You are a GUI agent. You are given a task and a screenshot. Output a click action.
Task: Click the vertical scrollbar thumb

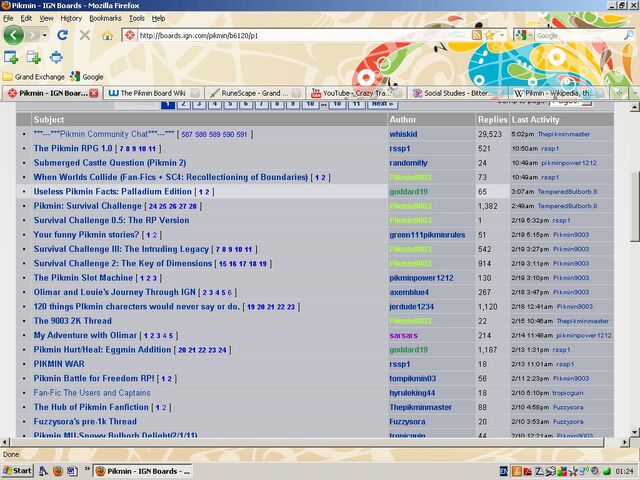[x=635, y=206]
